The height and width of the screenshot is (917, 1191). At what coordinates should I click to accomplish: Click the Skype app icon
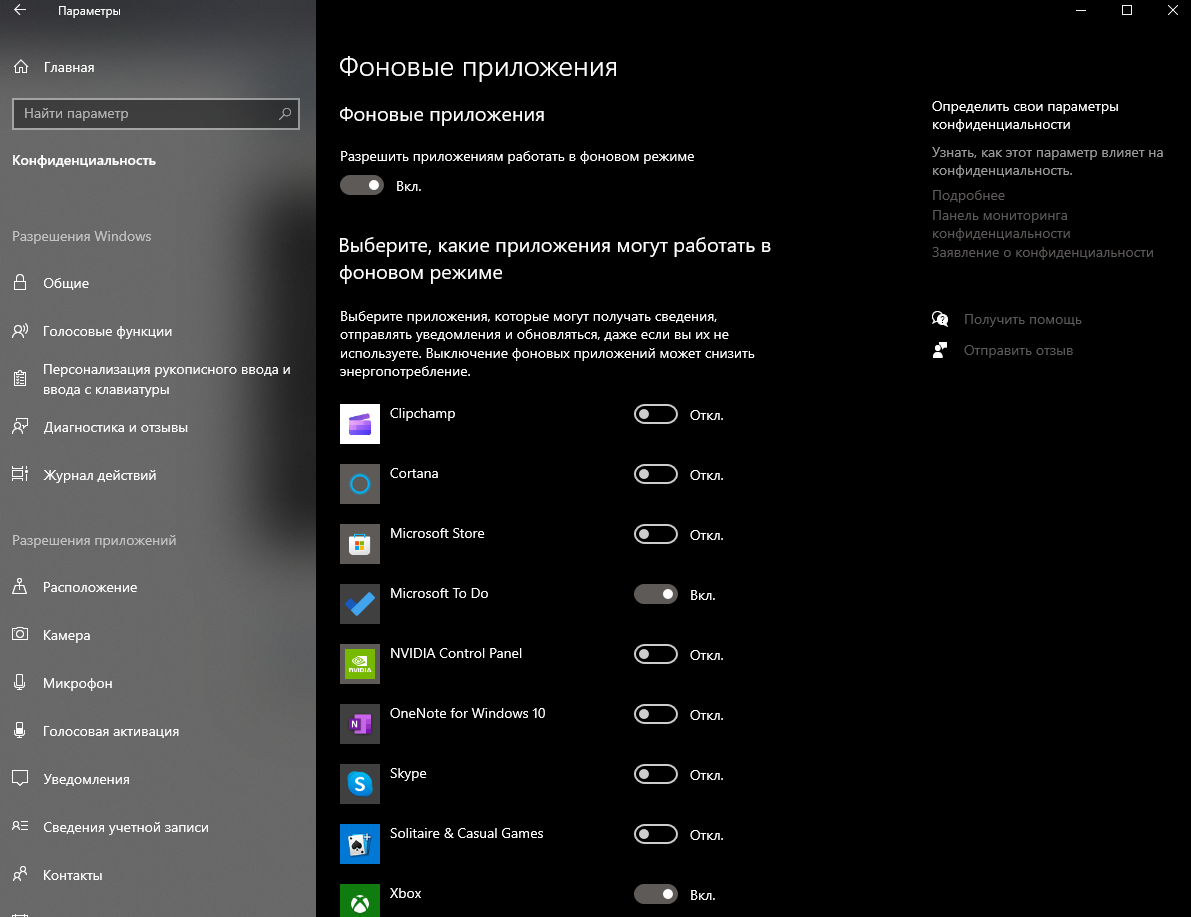(x=360, y=784)
